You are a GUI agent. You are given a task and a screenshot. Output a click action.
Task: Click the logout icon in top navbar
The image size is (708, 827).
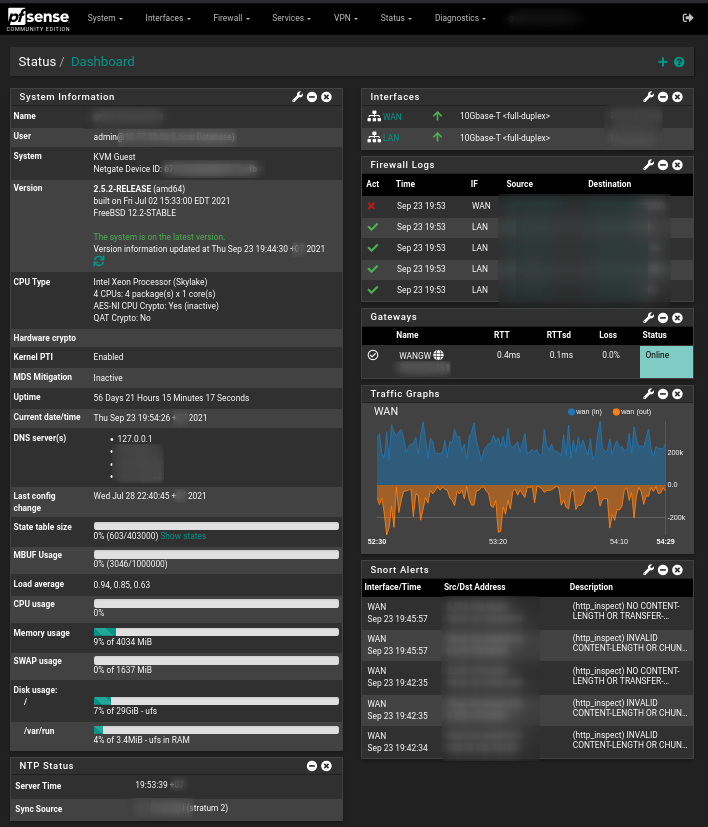click(x=687, y=18)
